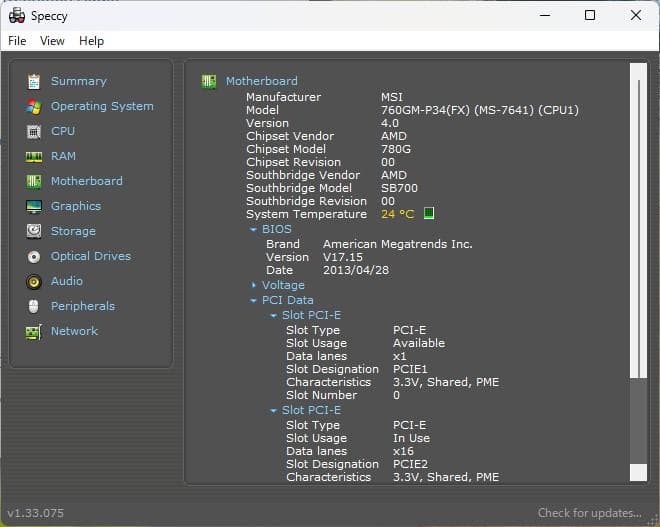Open the Summary section
Screen dimensions: 660x527
pyautogui.click(x=79, y=81)
